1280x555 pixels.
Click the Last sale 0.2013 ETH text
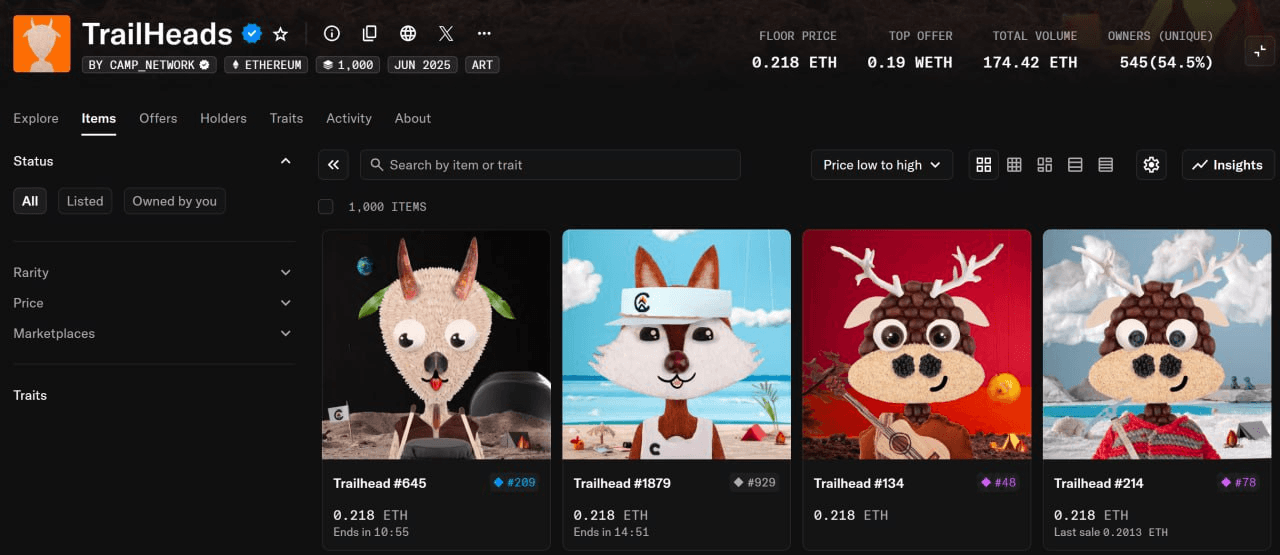click(1111, 532)
